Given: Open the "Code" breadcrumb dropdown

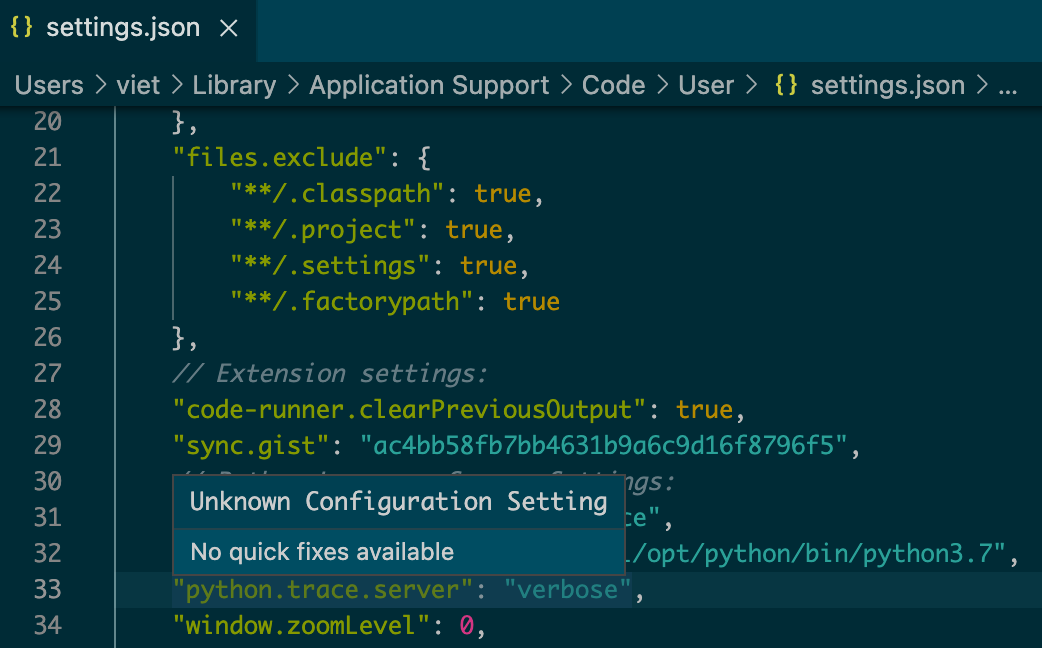Looking at the screenshot, I should tap(613, 85).
